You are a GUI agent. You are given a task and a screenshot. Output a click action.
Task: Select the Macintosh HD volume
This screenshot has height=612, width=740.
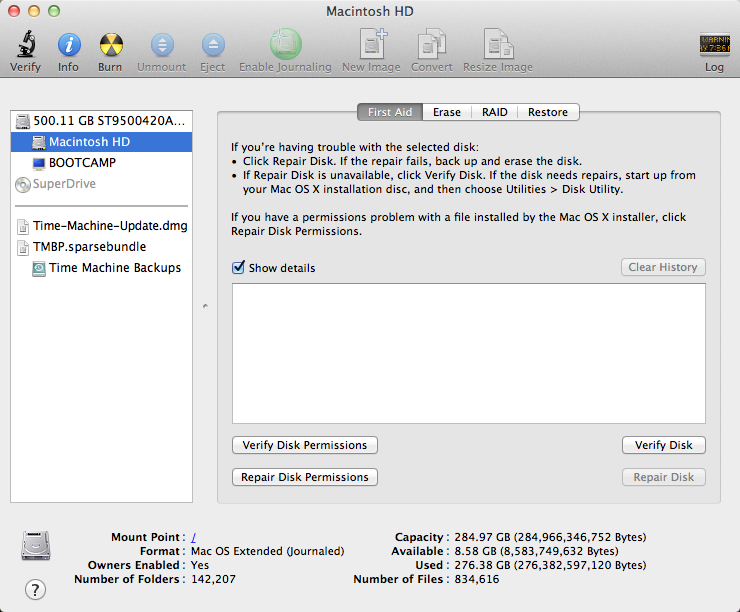point(101,142)
